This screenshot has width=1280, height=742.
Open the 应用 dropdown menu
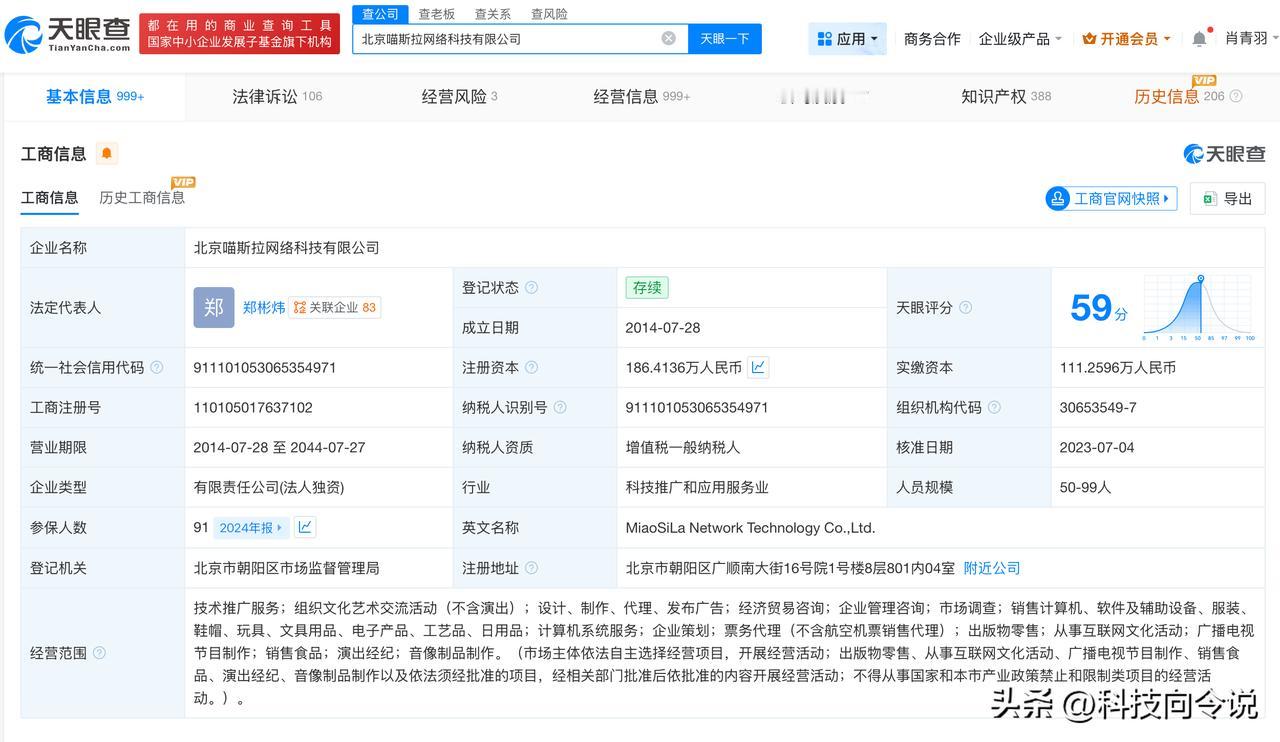point(848,39)
